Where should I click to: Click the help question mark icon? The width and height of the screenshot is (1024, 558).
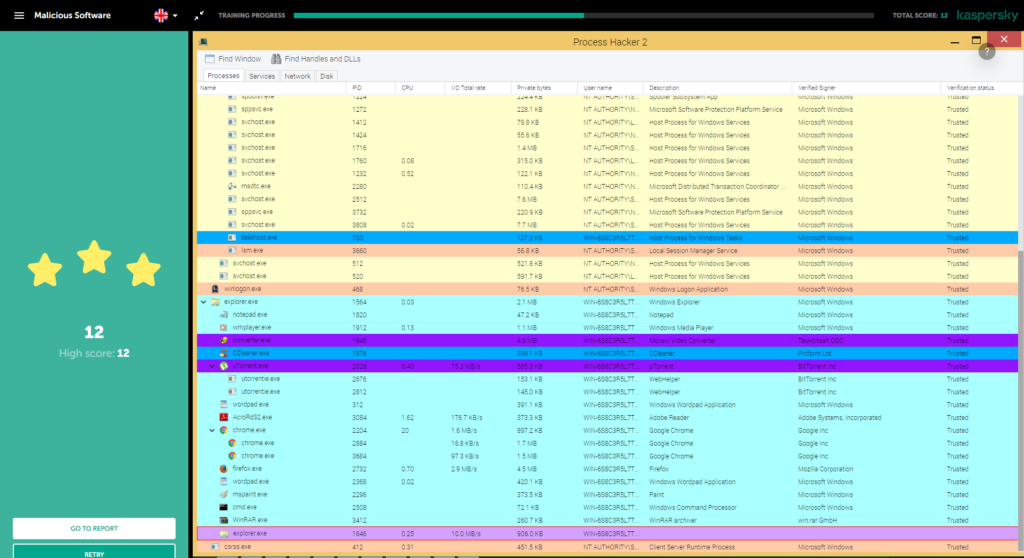(x=987, y=52)
